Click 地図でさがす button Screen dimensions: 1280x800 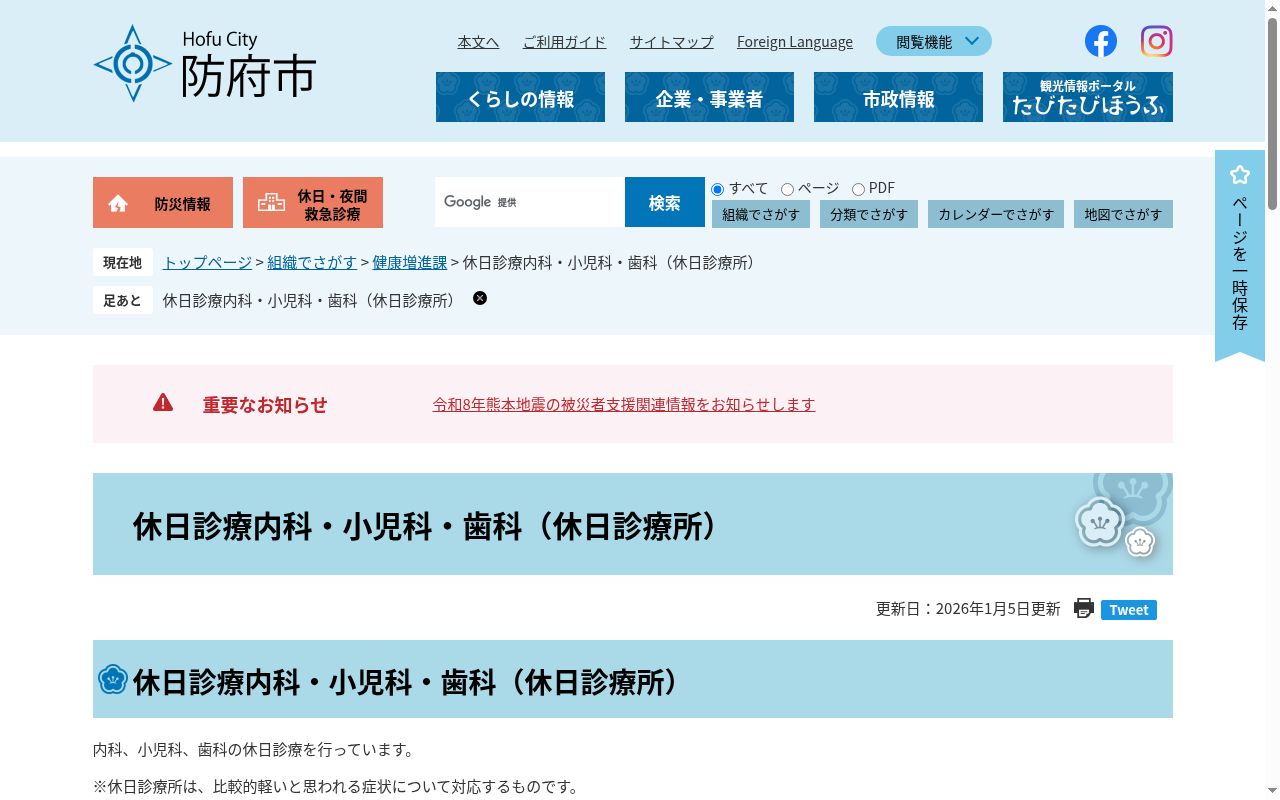1124,214
